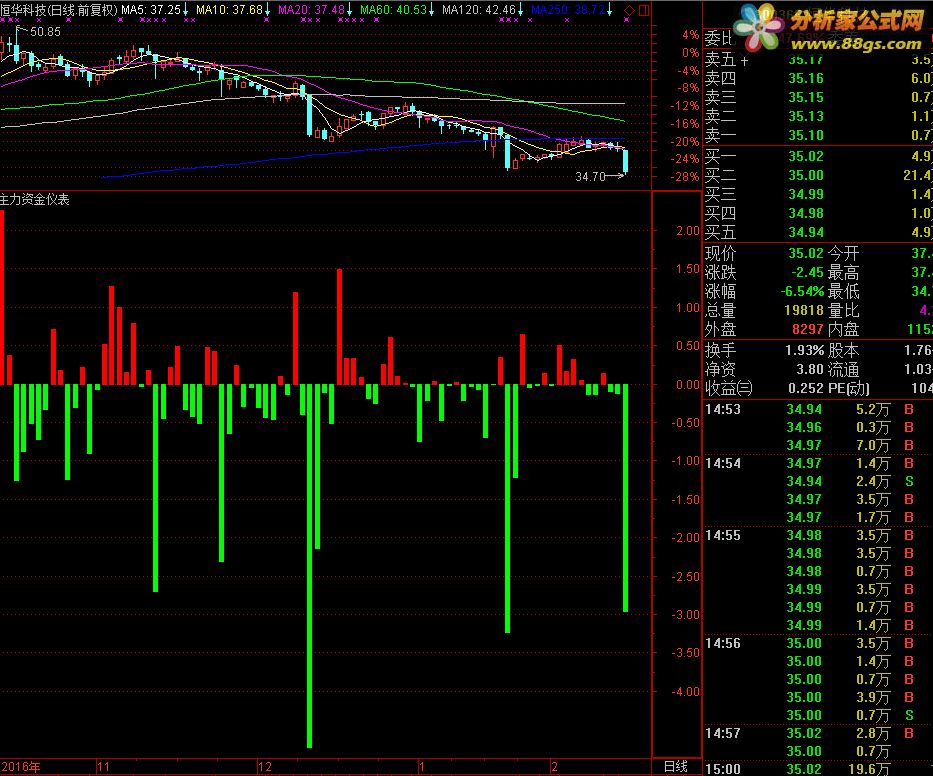
Task: Select the 买三 34.99 bid row
Action: [818, 195]
